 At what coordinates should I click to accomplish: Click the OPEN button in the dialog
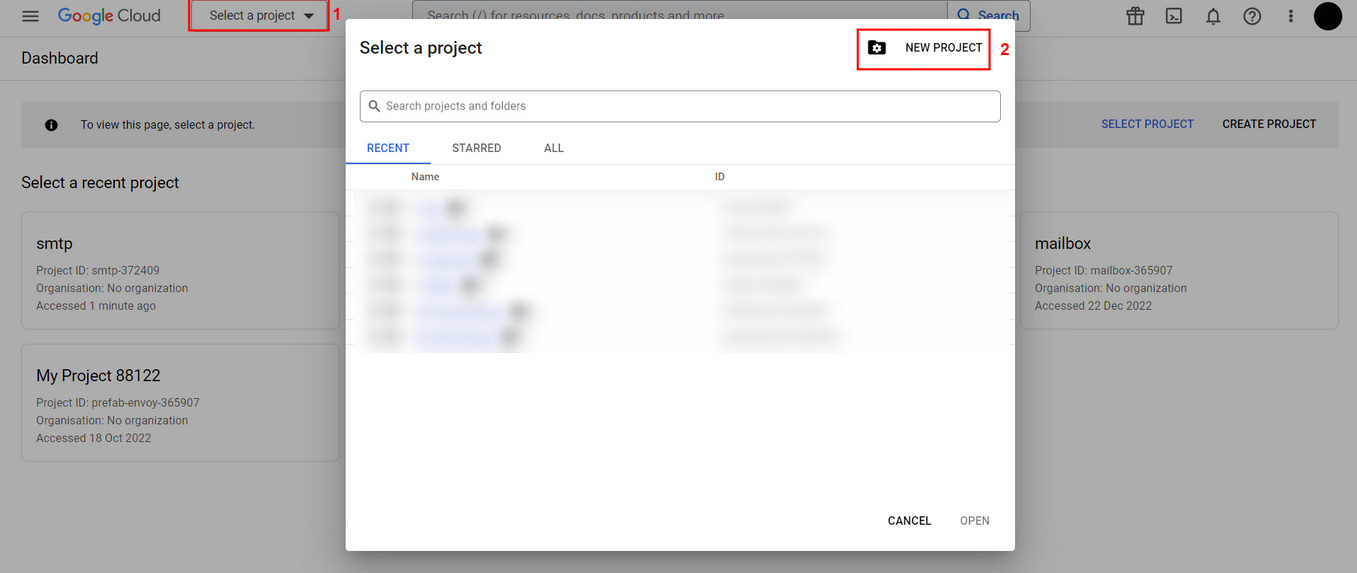[x=975, y=521]
